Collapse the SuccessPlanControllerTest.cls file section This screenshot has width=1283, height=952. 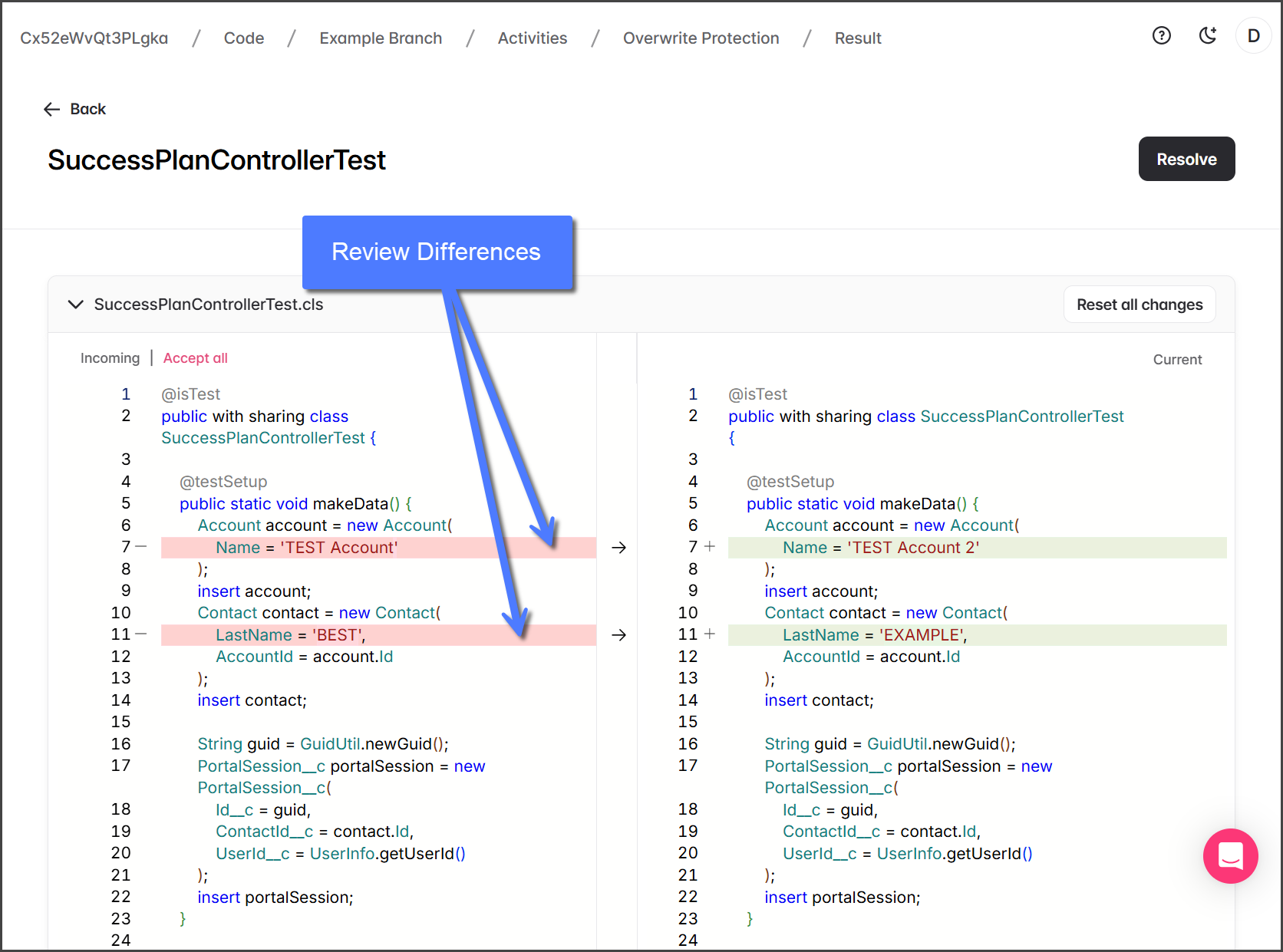(75, 305)
